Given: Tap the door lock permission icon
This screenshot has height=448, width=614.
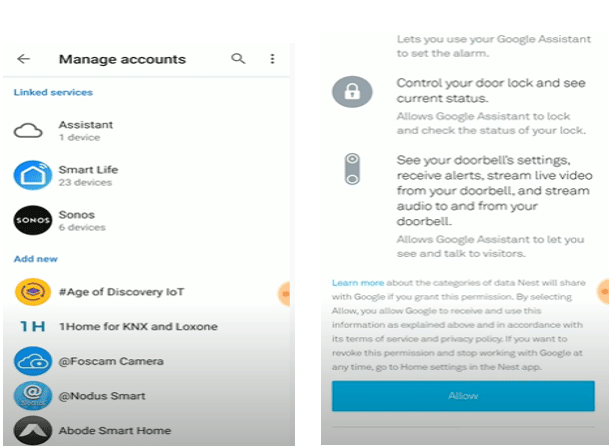Looking at the screenshot, I should click(x=352, y=92).
